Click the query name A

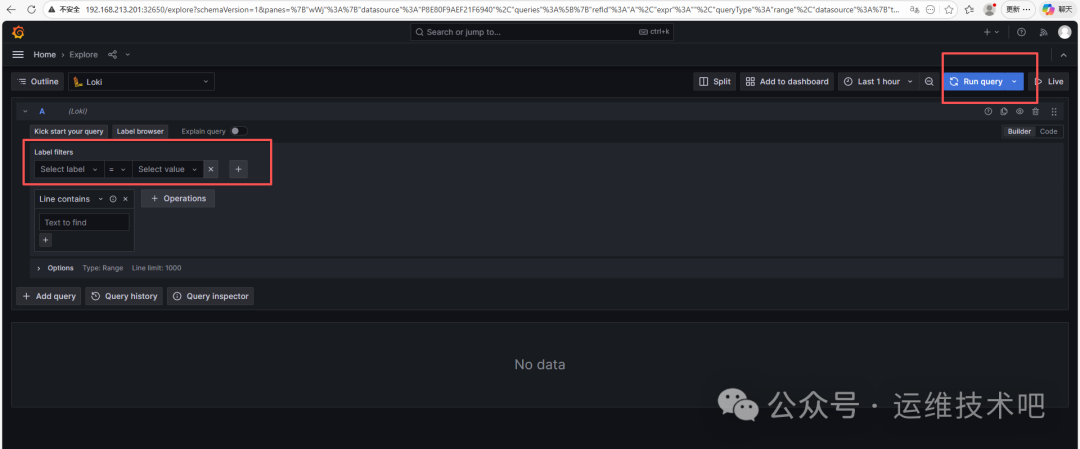tap(42, 111)
